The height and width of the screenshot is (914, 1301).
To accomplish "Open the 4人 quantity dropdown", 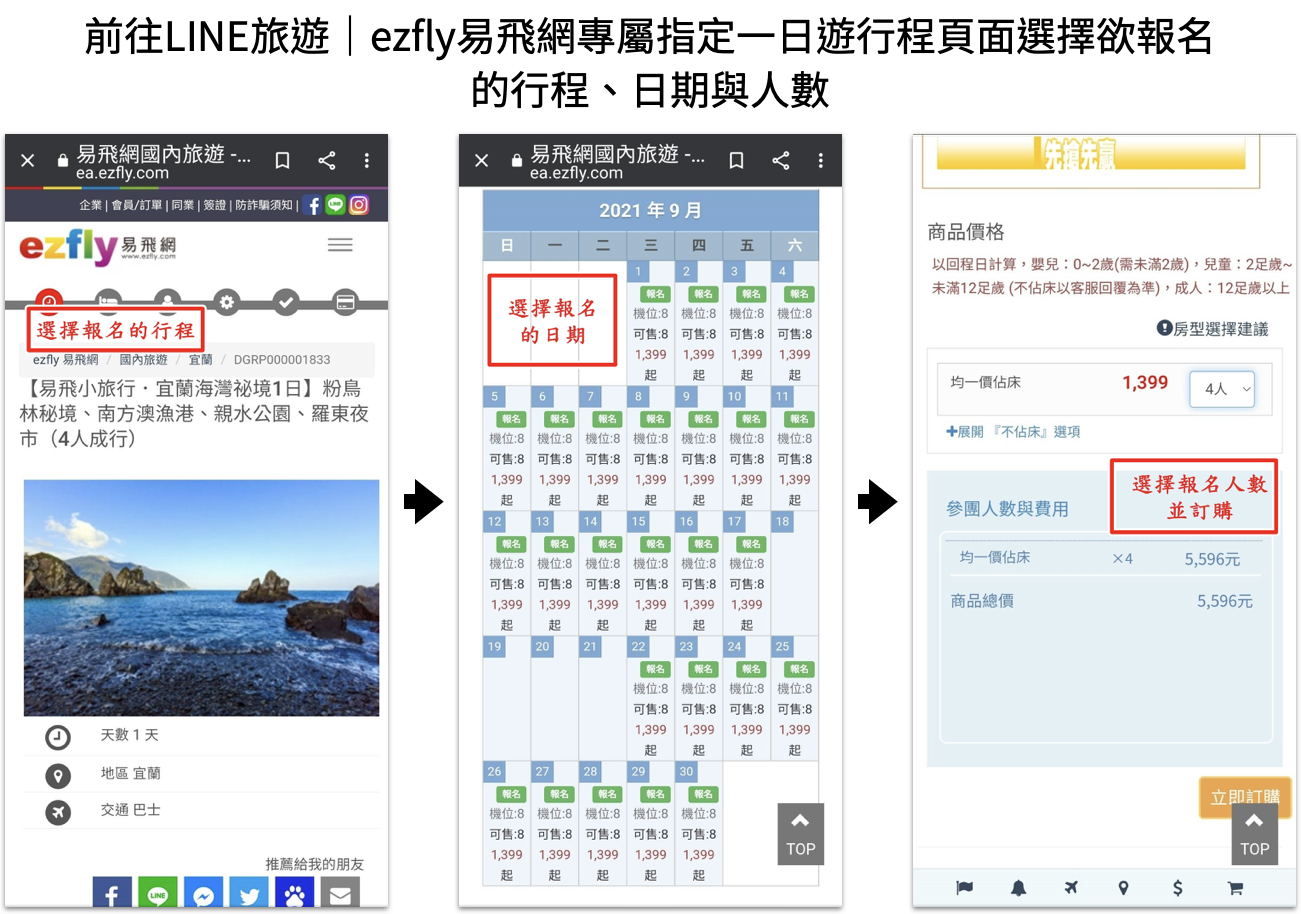I will tap(1221, 389).
